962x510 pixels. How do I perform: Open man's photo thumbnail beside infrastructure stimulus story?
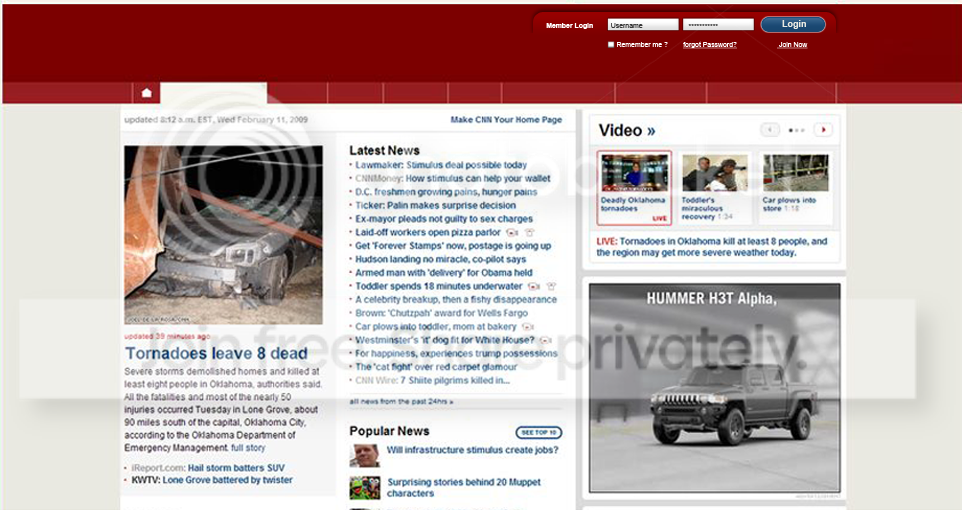[x=364, y=455]
